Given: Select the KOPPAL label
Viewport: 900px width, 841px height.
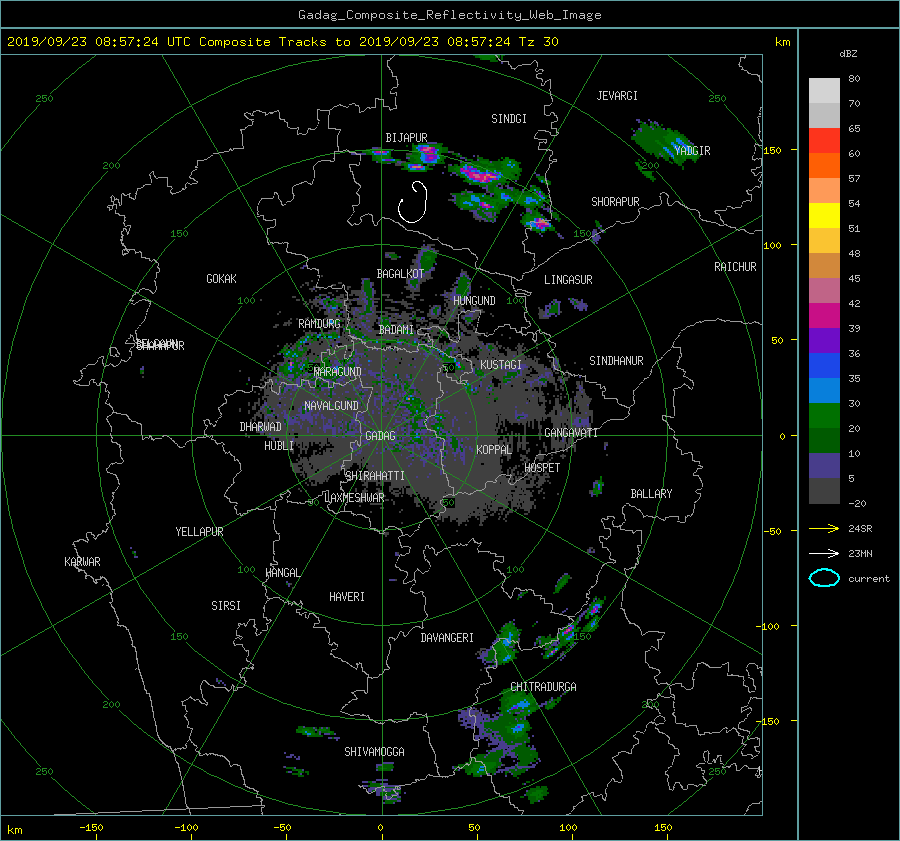Looking at the screenshot, I should (494, 449).
